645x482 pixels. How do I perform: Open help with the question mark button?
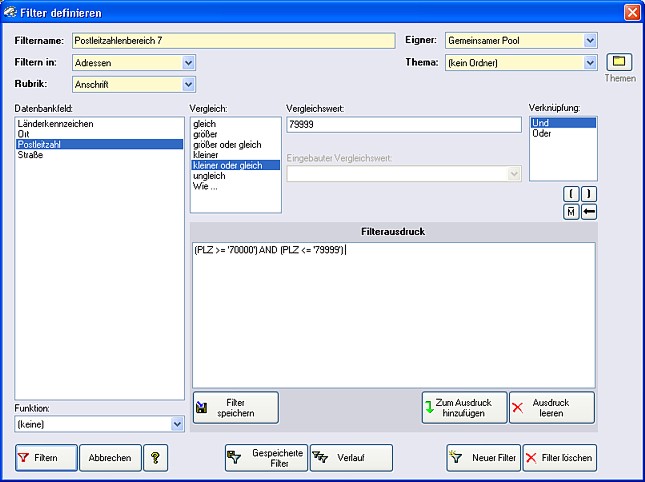click(155, 458)
